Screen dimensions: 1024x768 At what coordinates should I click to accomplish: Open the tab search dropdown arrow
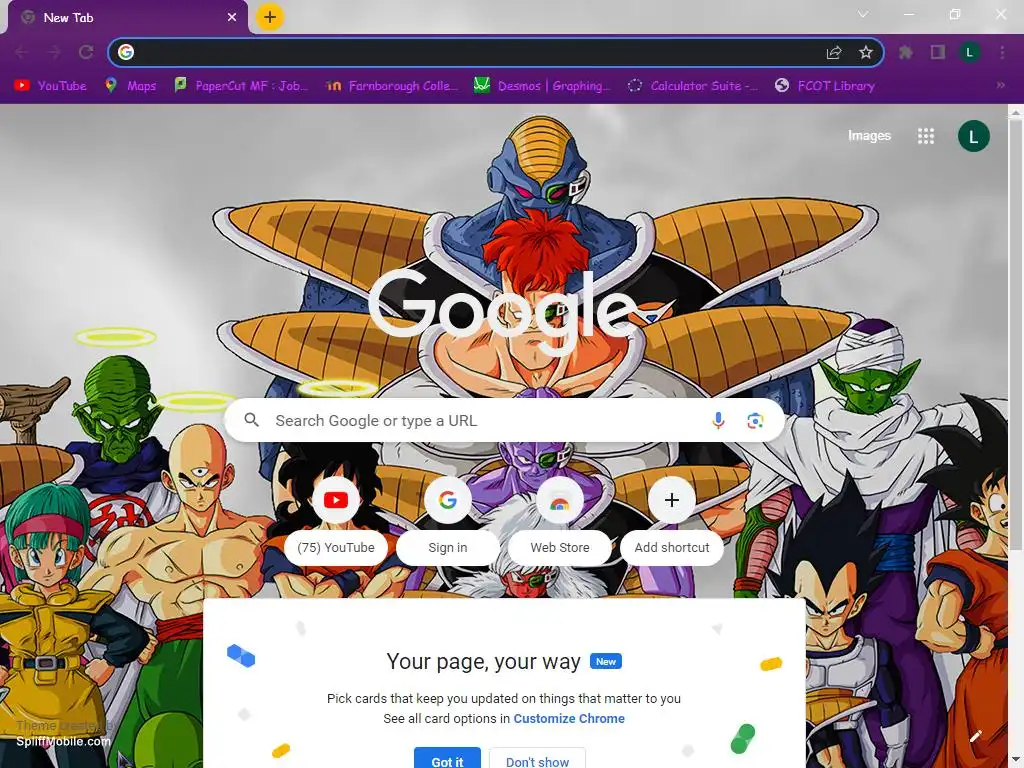863,14
